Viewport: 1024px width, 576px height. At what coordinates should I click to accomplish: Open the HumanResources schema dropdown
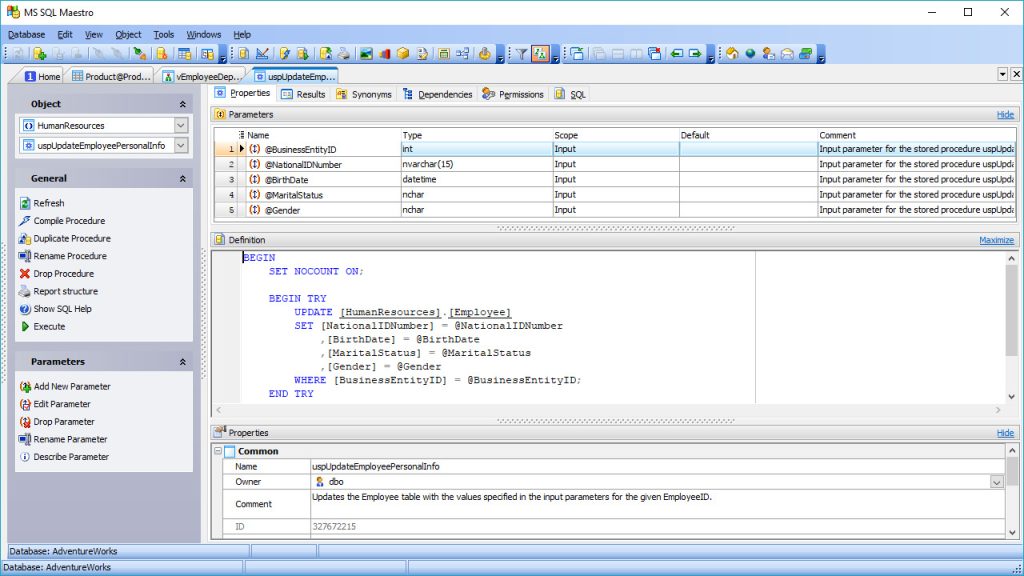180,124
